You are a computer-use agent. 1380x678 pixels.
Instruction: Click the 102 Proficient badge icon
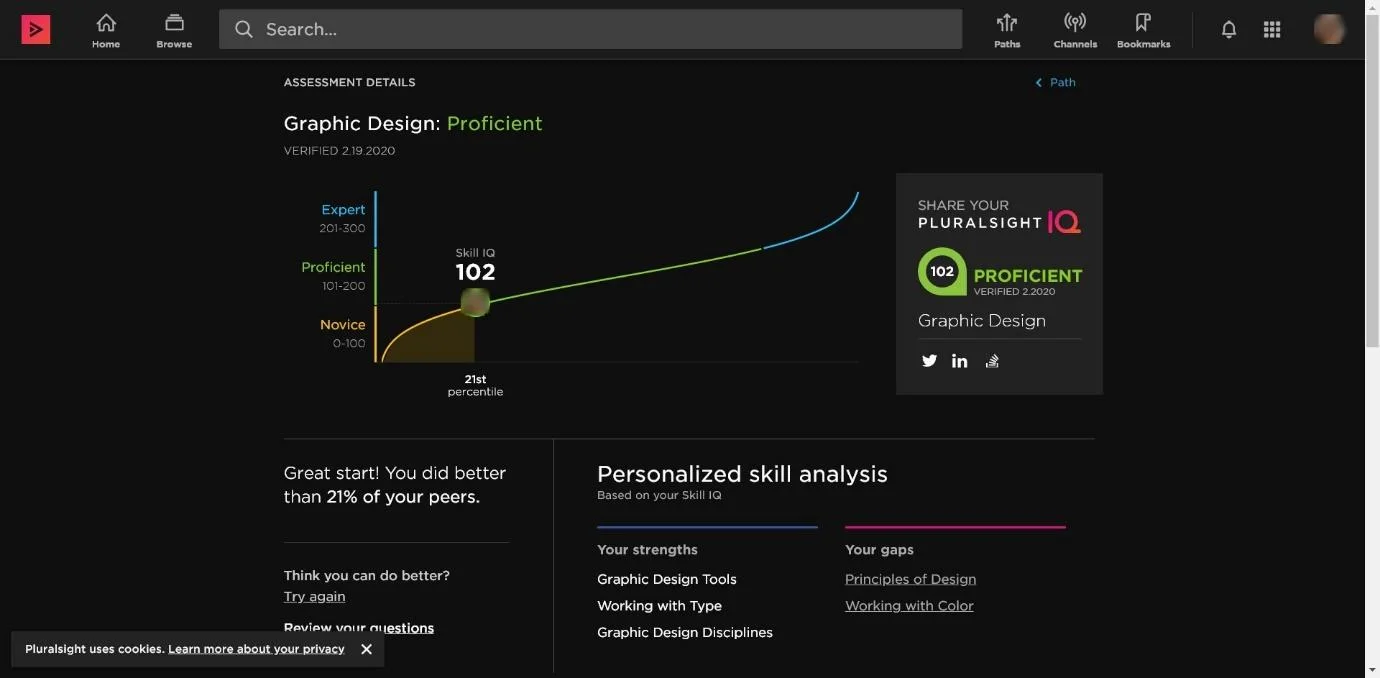tap(942, 271)
